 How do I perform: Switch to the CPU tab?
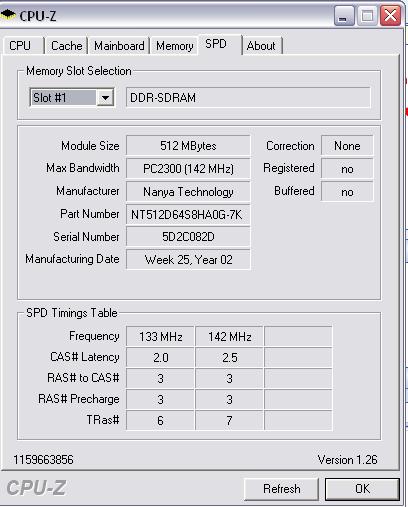point(24,46)
